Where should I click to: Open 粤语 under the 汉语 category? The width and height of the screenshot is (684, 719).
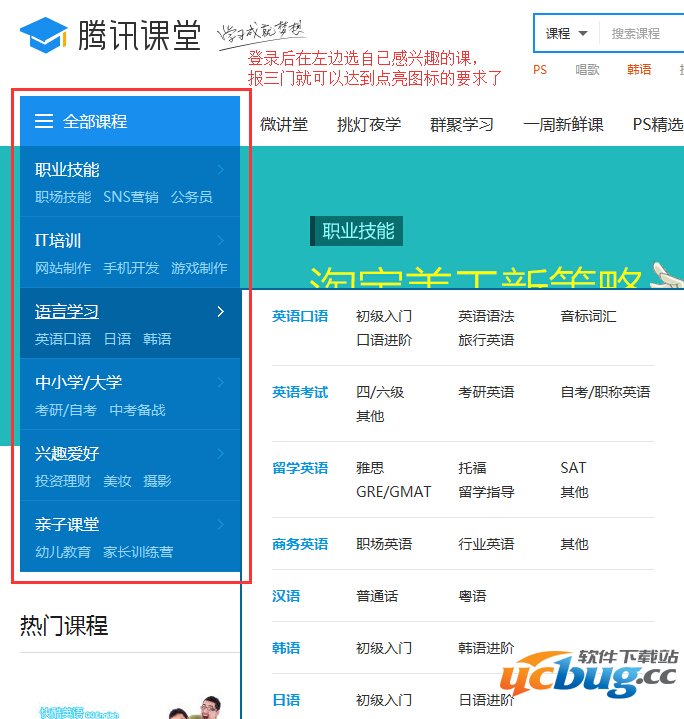[472, 596]
